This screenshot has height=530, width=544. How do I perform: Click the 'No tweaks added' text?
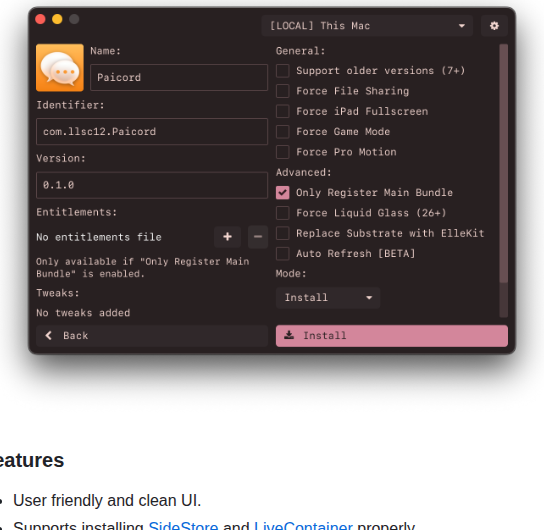coord(83,313)
